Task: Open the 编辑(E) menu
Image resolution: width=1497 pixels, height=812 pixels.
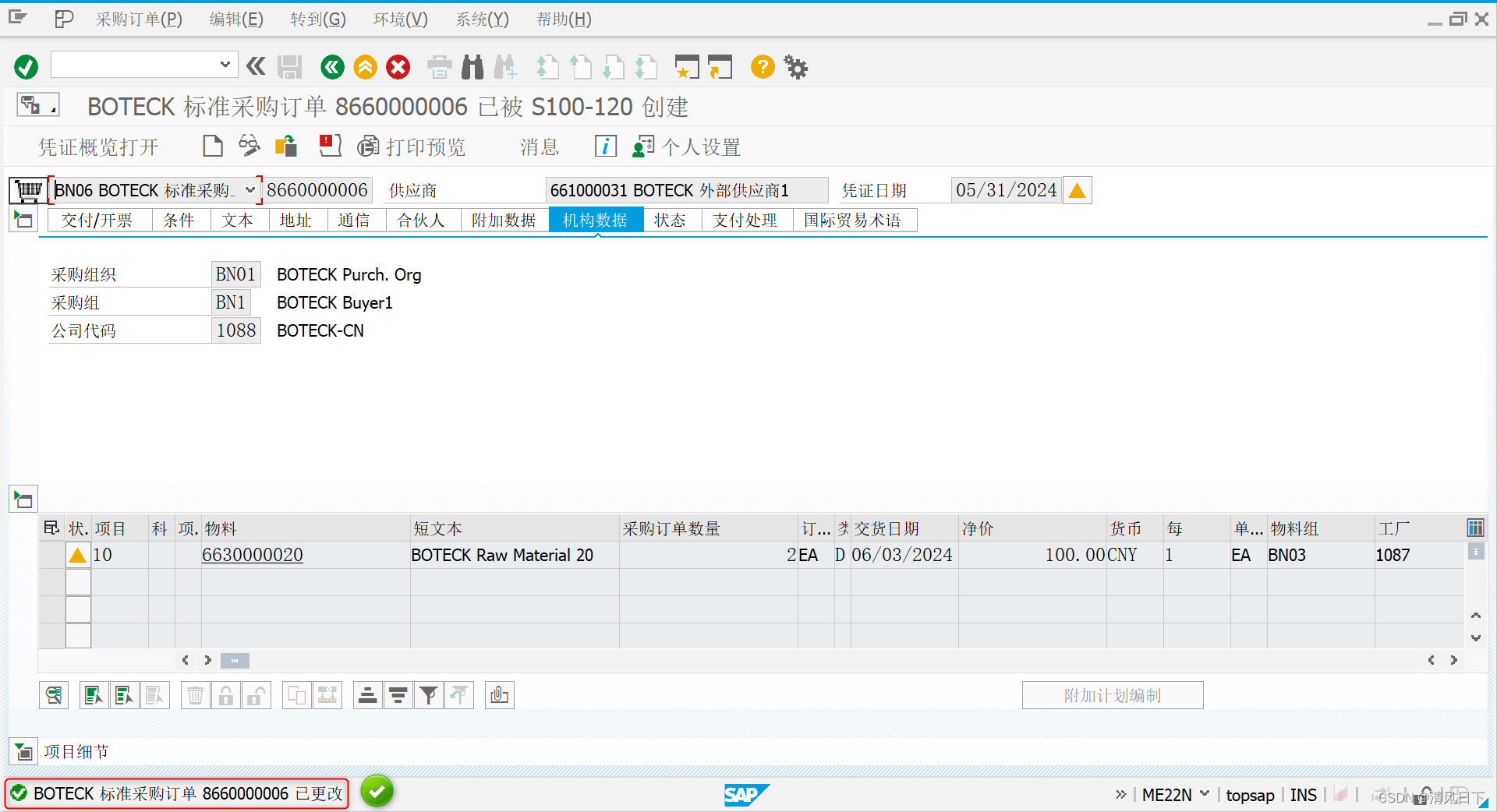Action: click(236, 19)
